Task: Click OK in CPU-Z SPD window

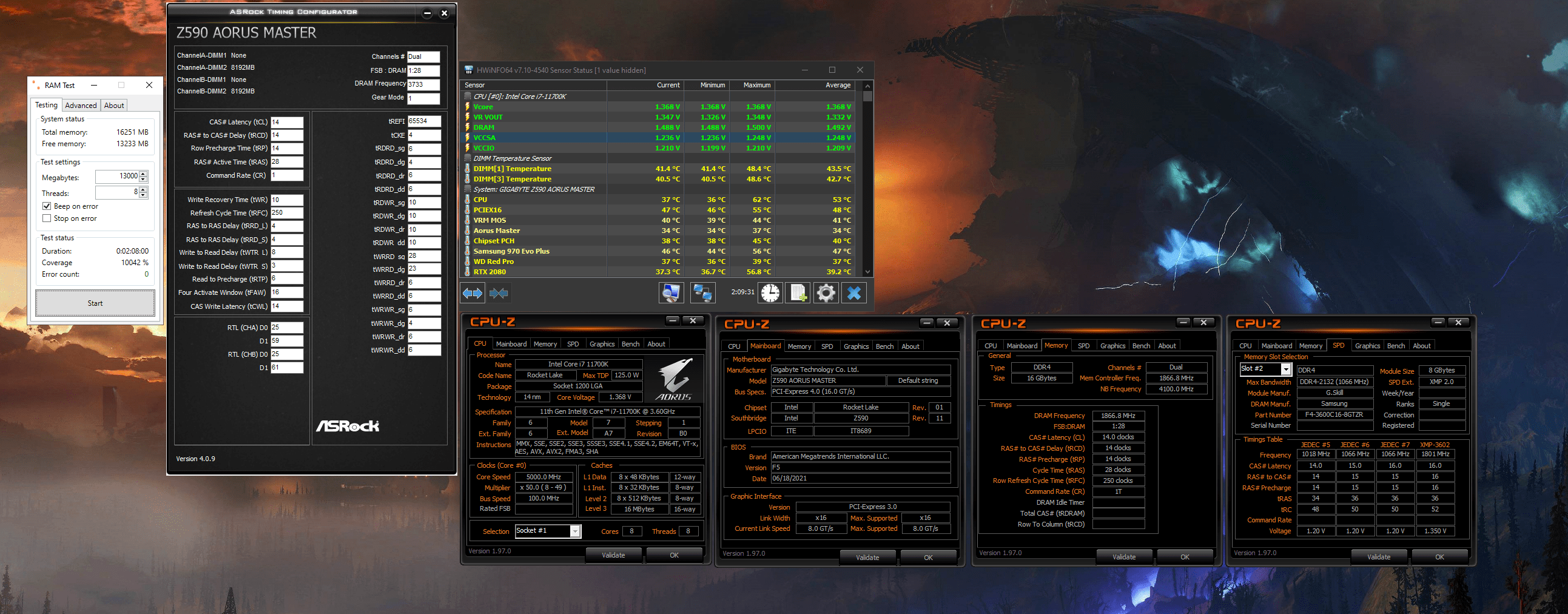Action: coord(1439,557)
